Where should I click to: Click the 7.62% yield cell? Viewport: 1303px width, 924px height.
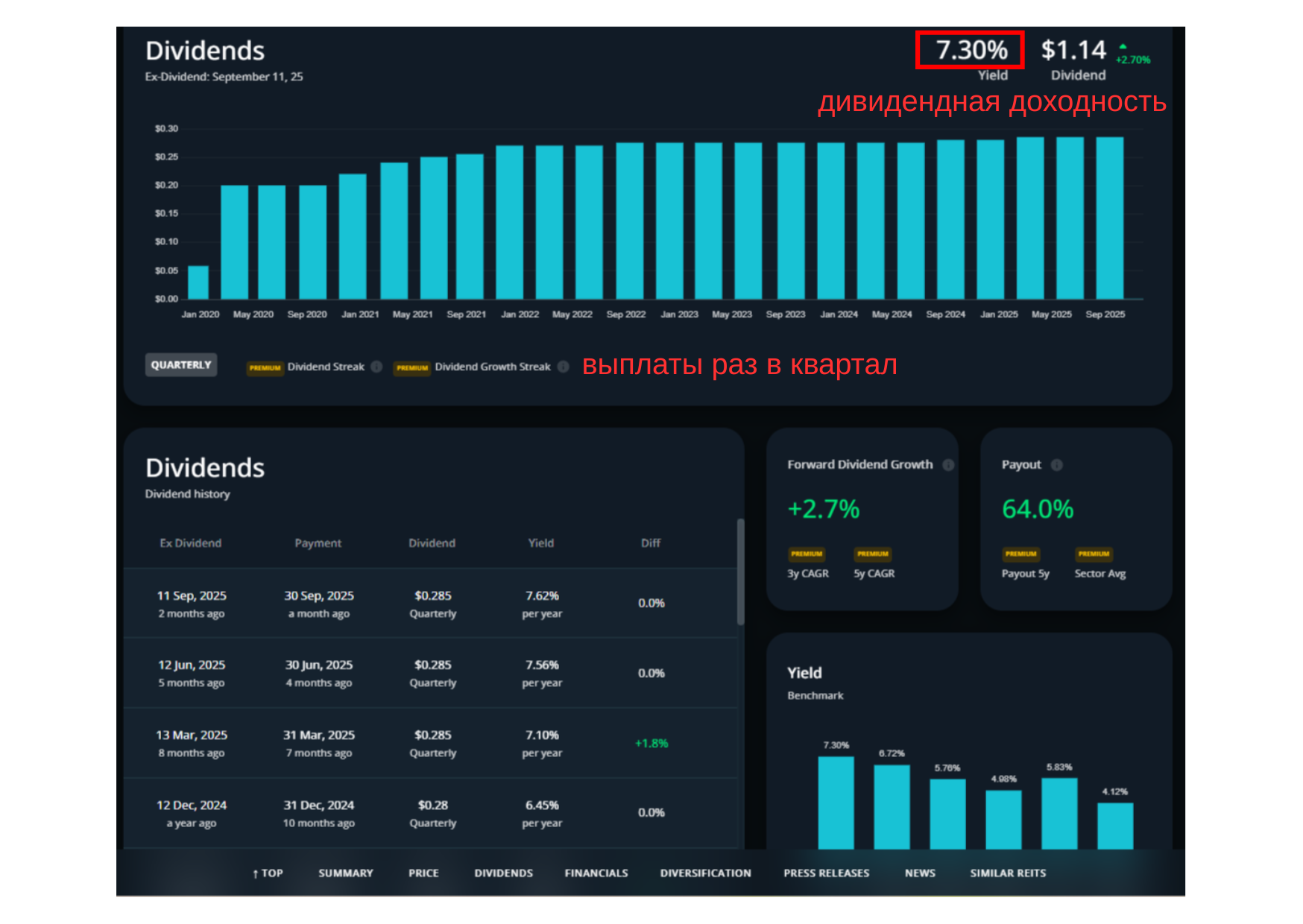[x=542, y=596]
